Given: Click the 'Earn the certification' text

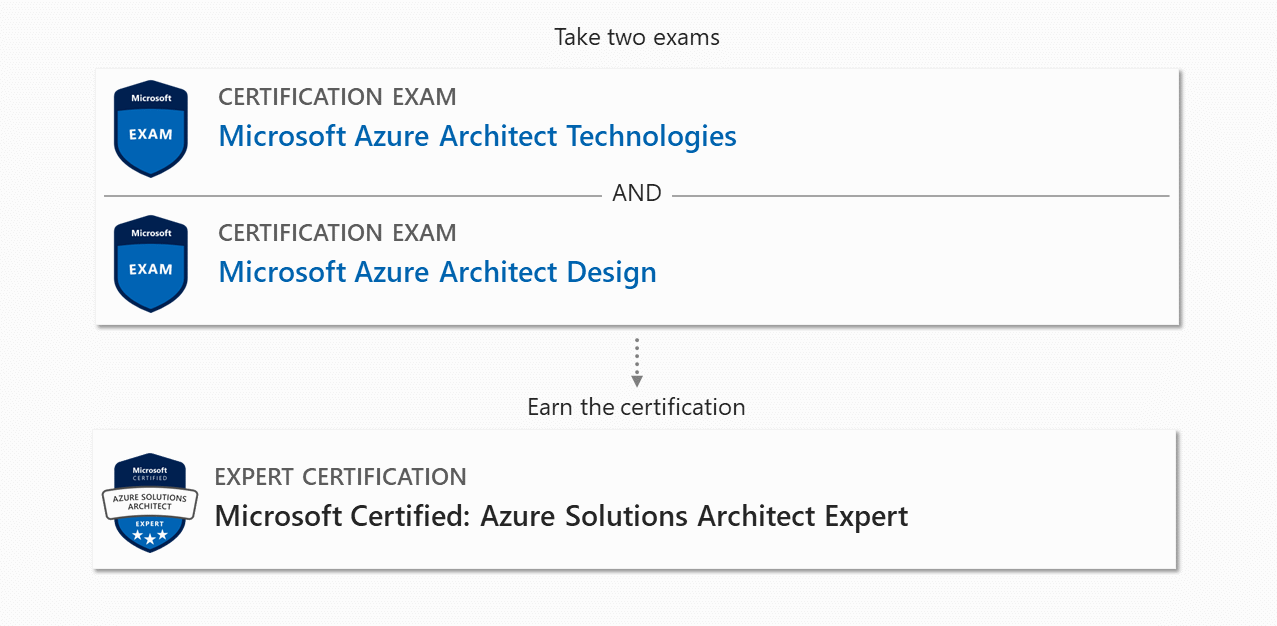Looking at the screenshot, I should [636, 407].
